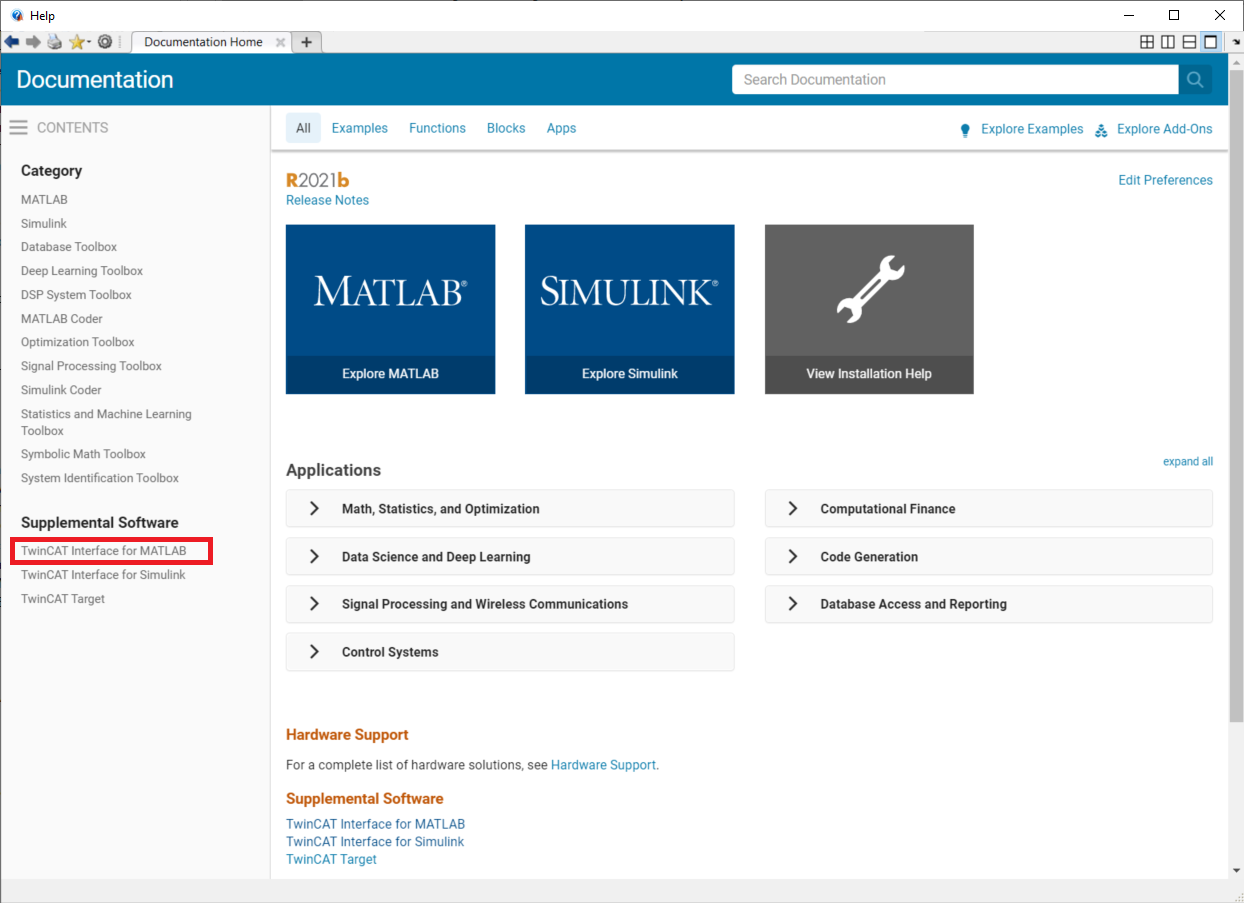The width and height of the screenshot is (1244, 903).
Task: Select the single document layout
Action: pyautogui.click(x=1210, y=42)
